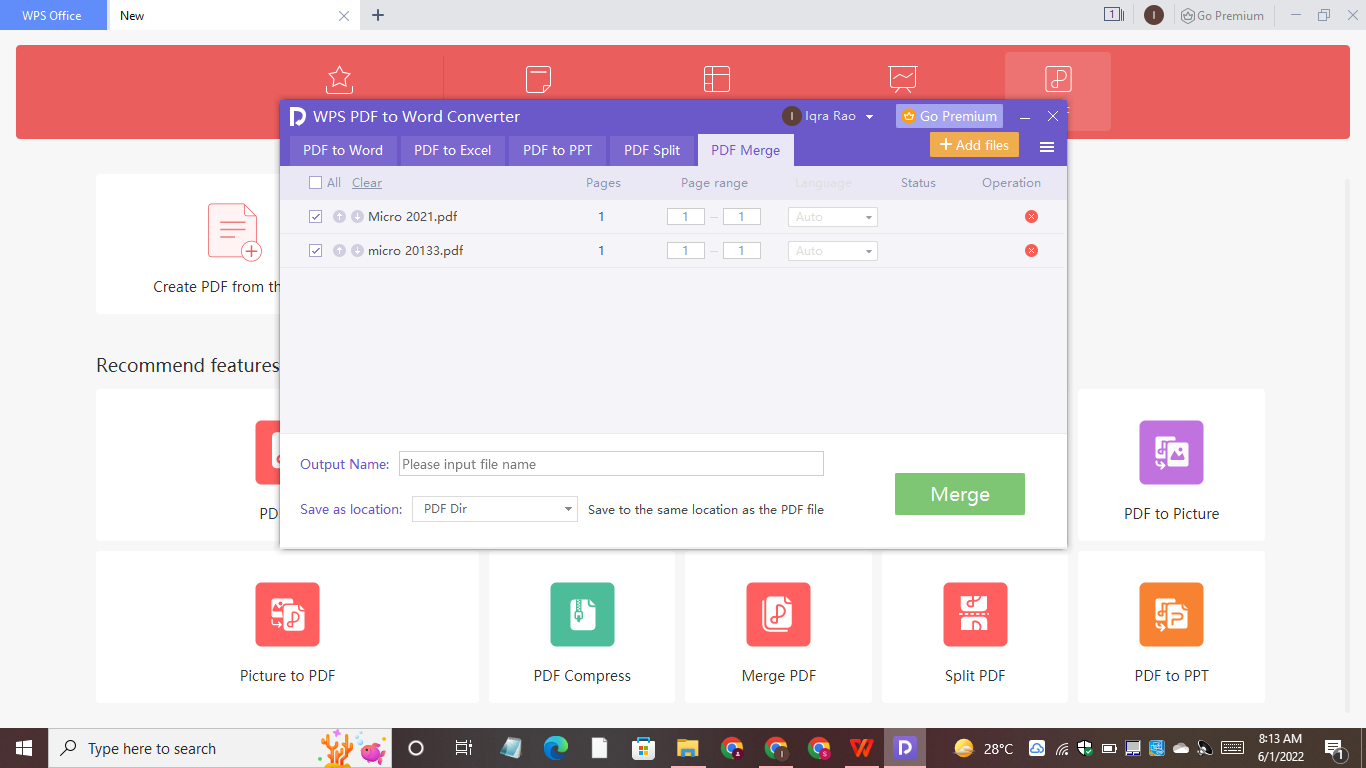
Task: Edit end page for micro 20133.pdf
Action: point(742,251)
